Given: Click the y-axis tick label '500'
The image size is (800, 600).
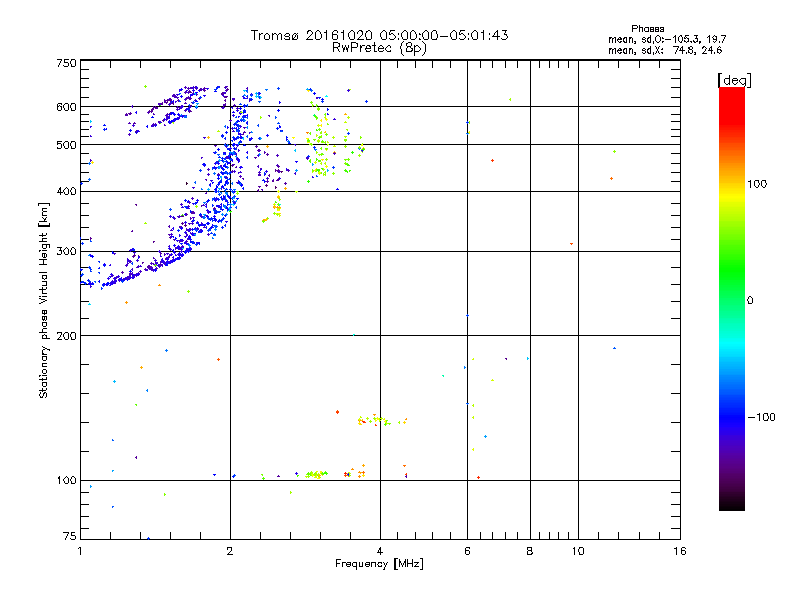Looking at the screenshot, I should click(x=66, y=145).
